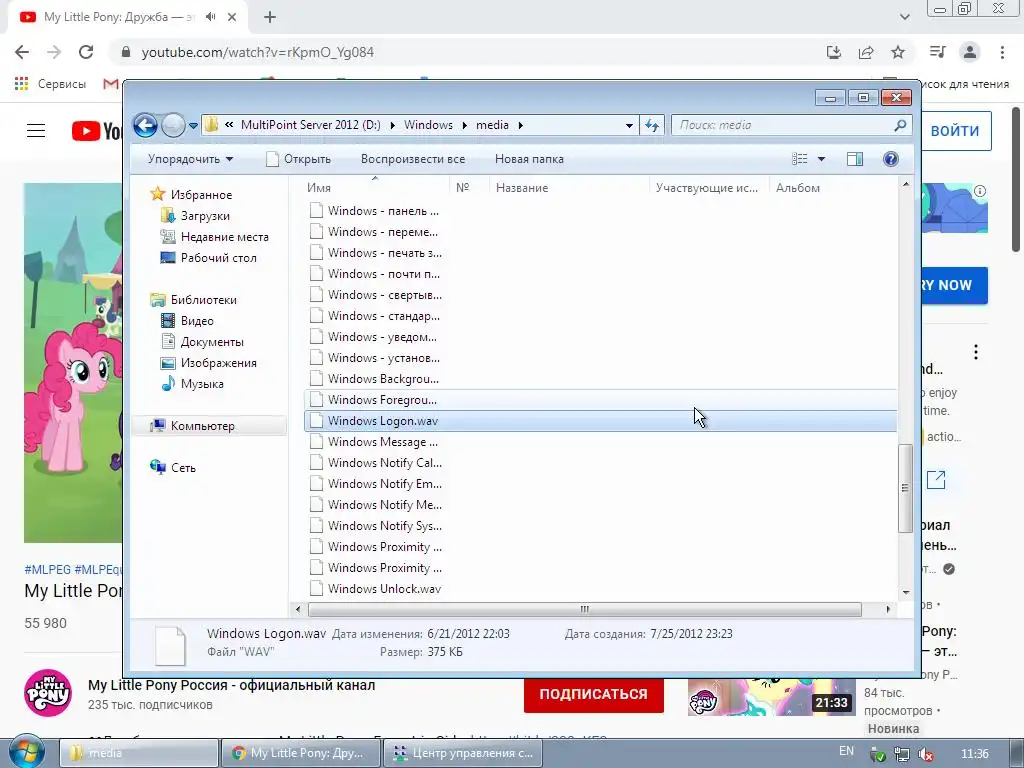Select the Windows Logon.wav file

pos(600,421)
